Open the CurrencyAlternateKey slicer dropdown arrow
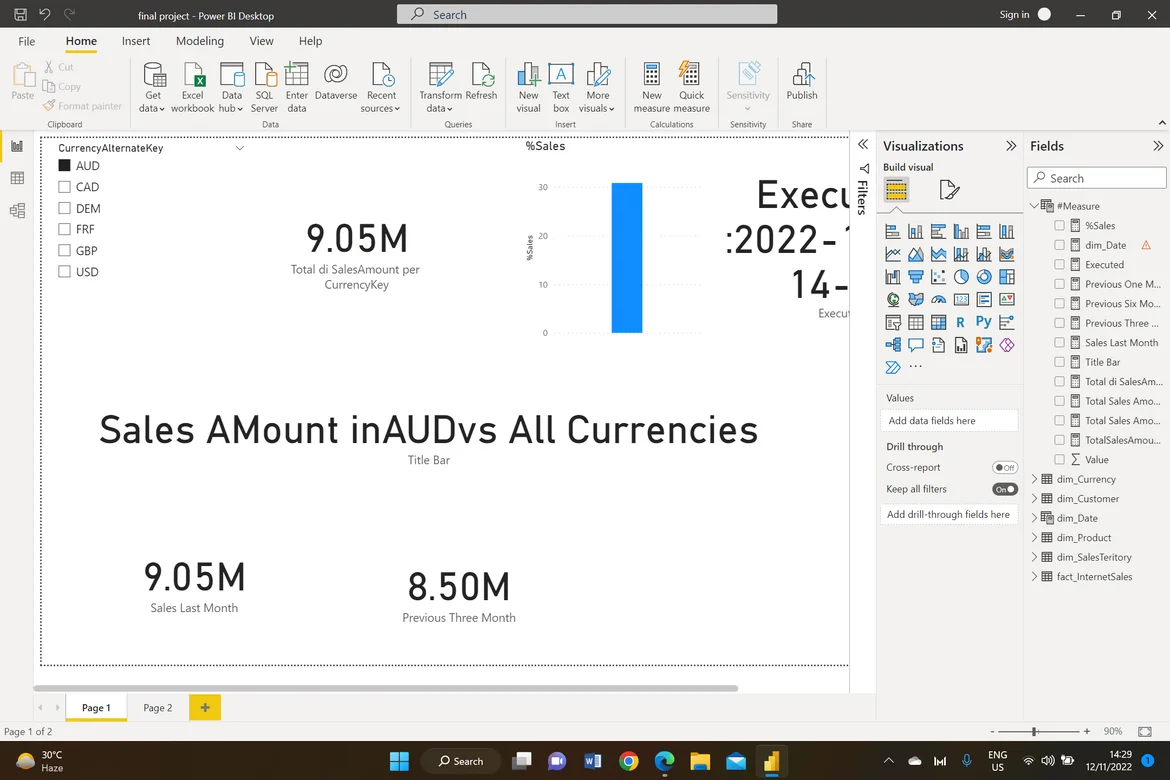 click(239, 148)
